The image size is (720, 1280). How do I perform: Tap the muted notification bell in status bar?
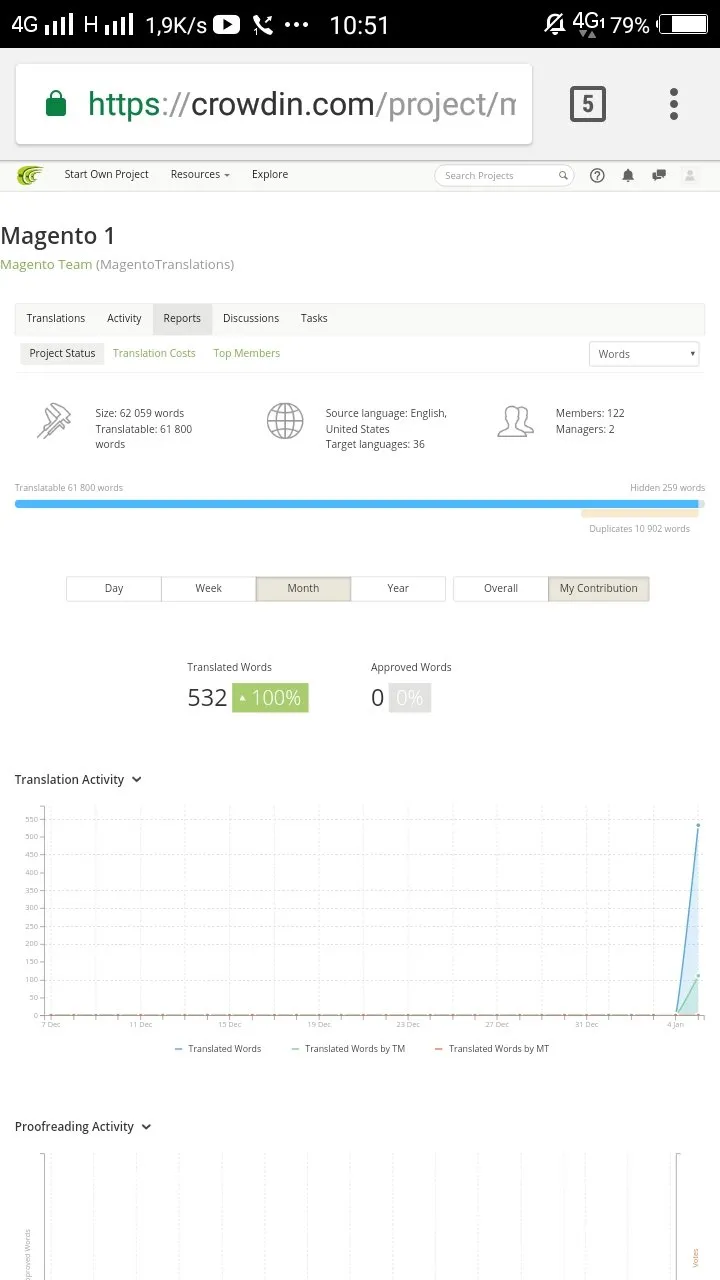tap(554, 24)
